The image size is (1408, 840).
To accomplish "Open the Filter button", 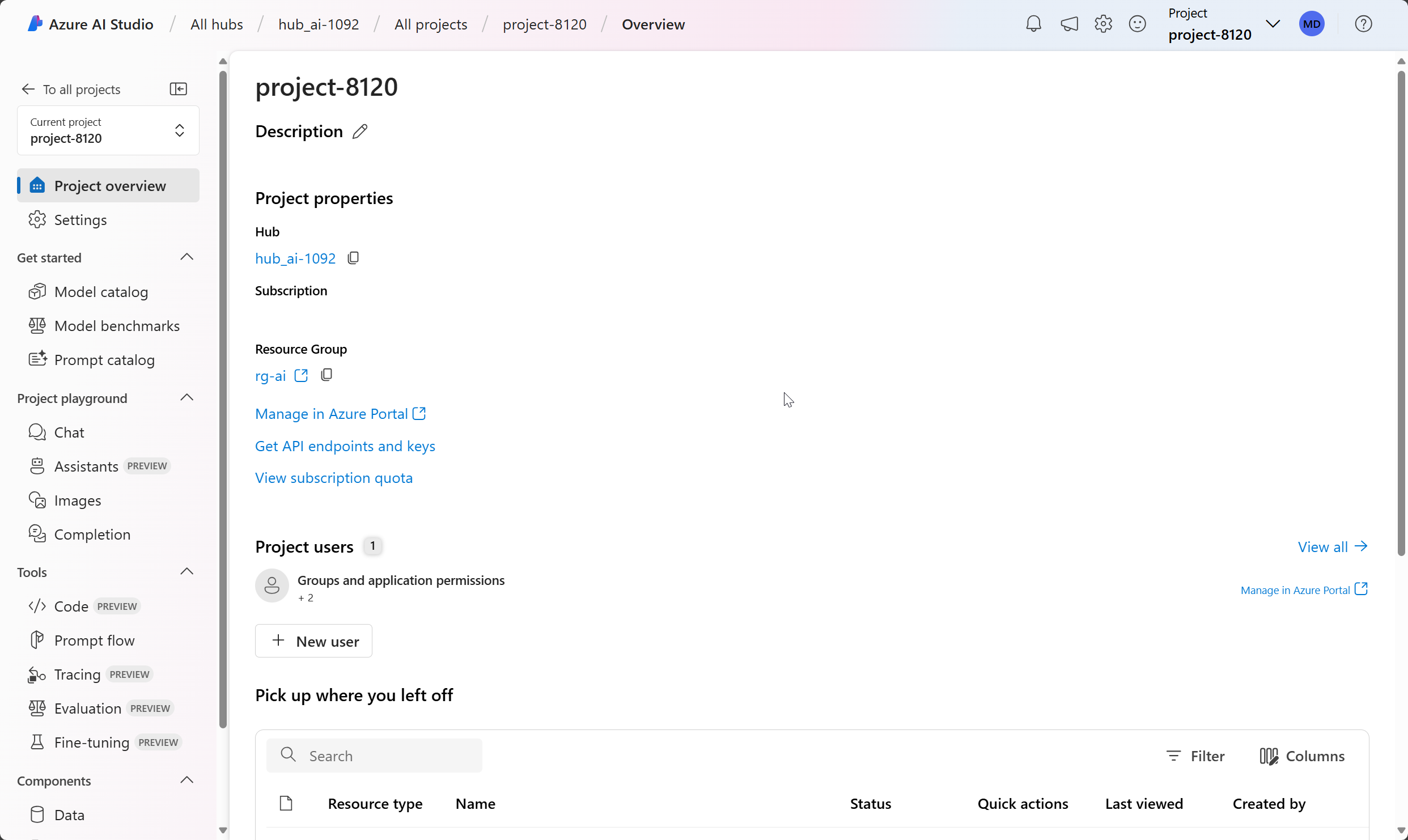I will [x=1195, y=756].
